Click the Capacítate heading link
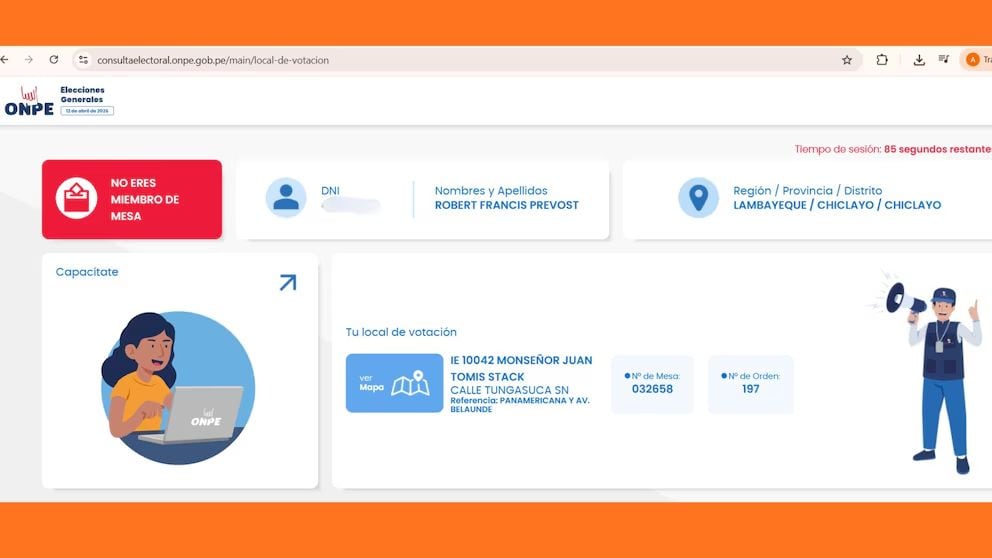The image size is (992, 558). click(x=87, y=272)
